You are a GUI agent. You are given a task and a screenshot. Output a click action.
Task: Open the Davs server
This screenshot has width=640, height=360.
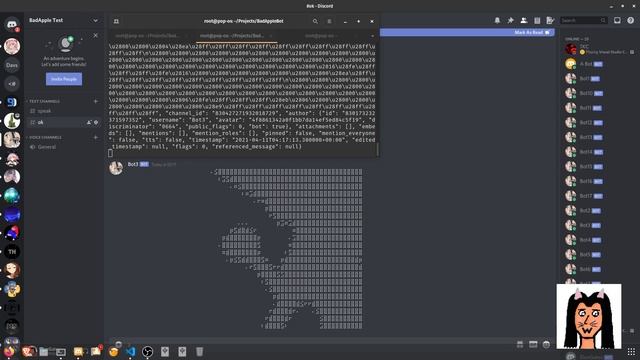12,65
